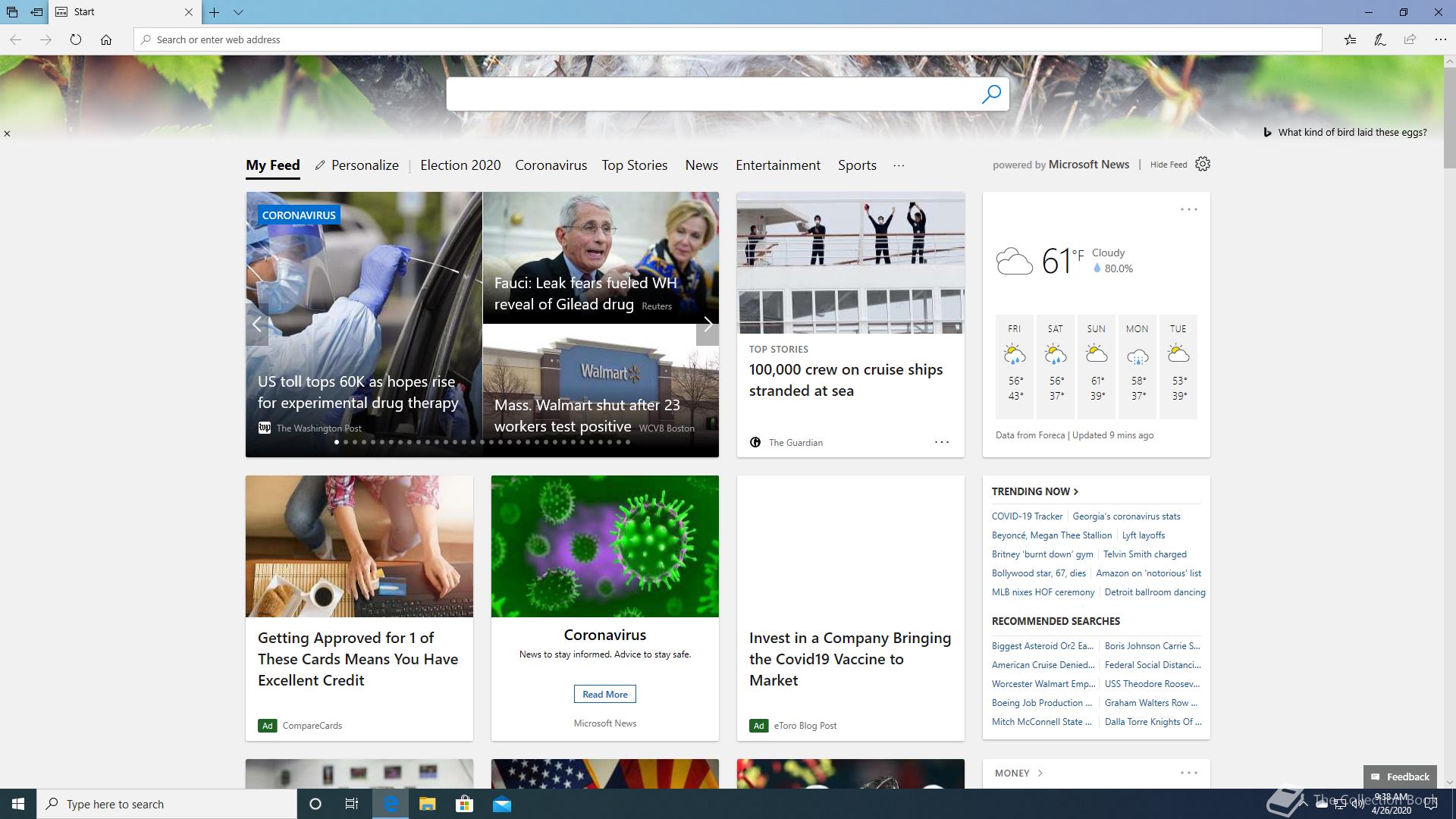Screen dimensions: 1456x819
Task: Open the Favorites hub star icon
Action: [x=1350, y=39]
